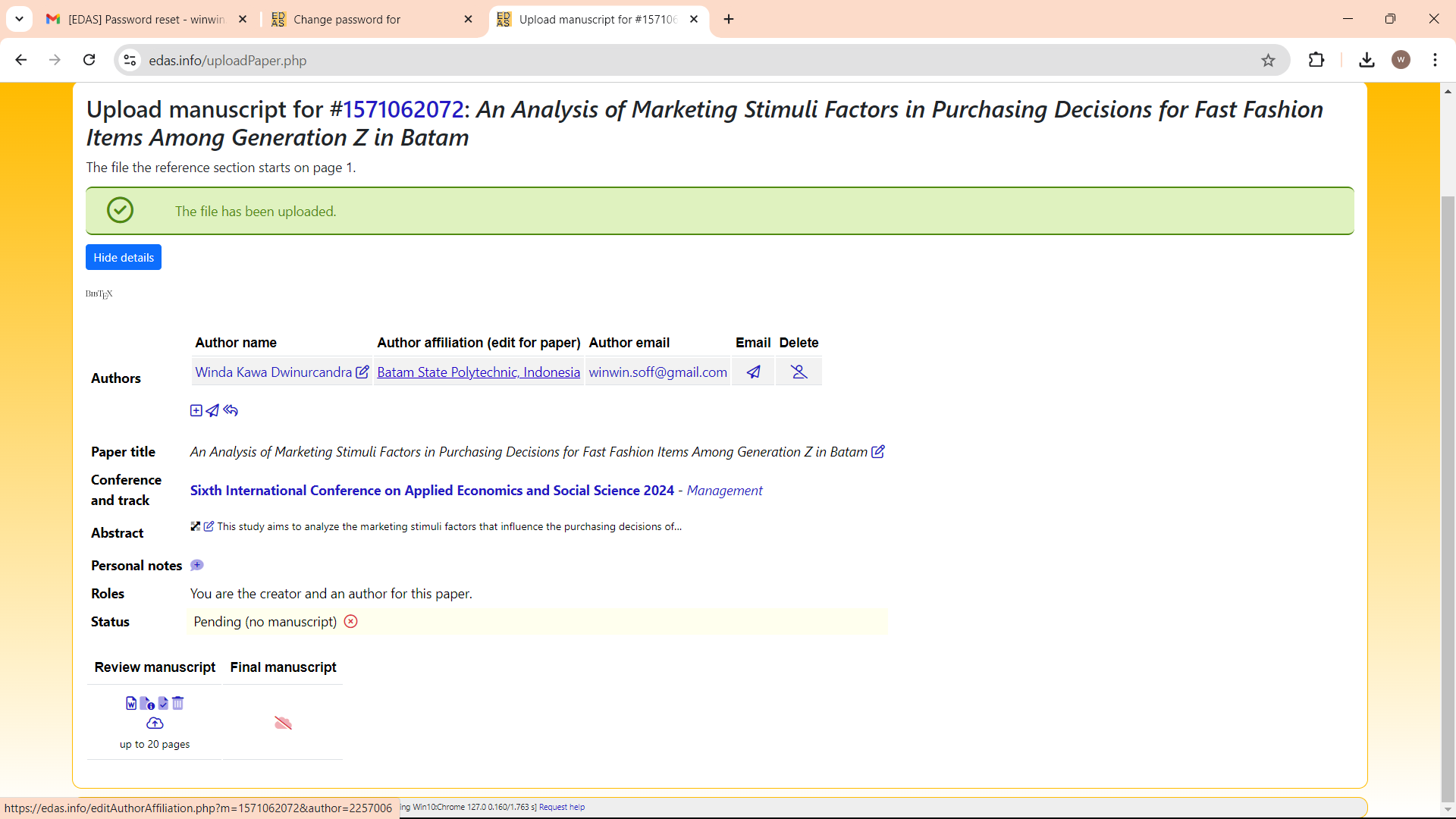Click the trash icon to delete manuscript

(x=178, y=703)
